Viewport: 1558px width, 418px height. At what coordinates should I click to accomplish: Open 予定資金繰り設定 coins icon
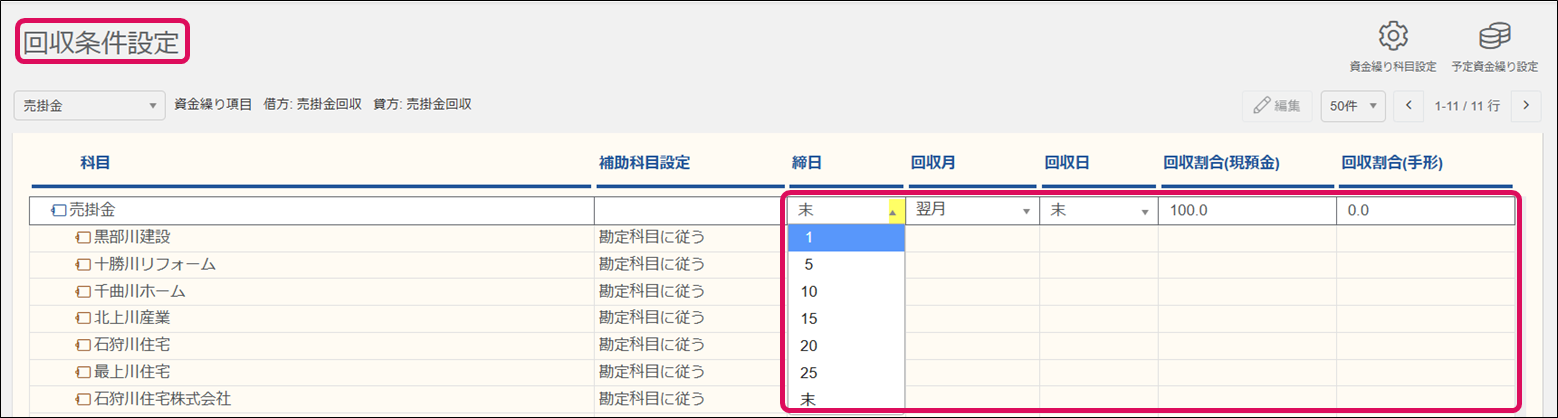[1495, 37]
